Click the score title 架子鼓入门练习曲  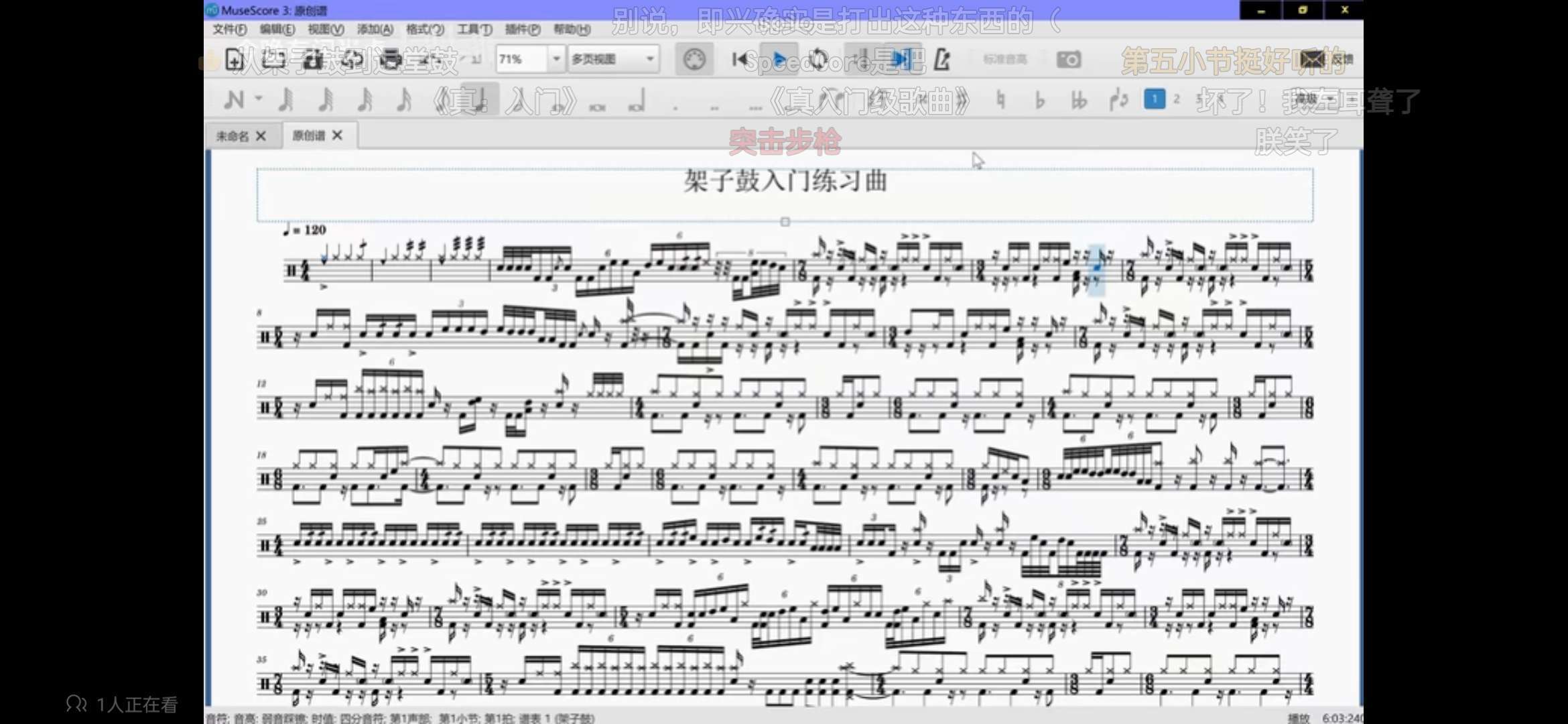(785, 181)
